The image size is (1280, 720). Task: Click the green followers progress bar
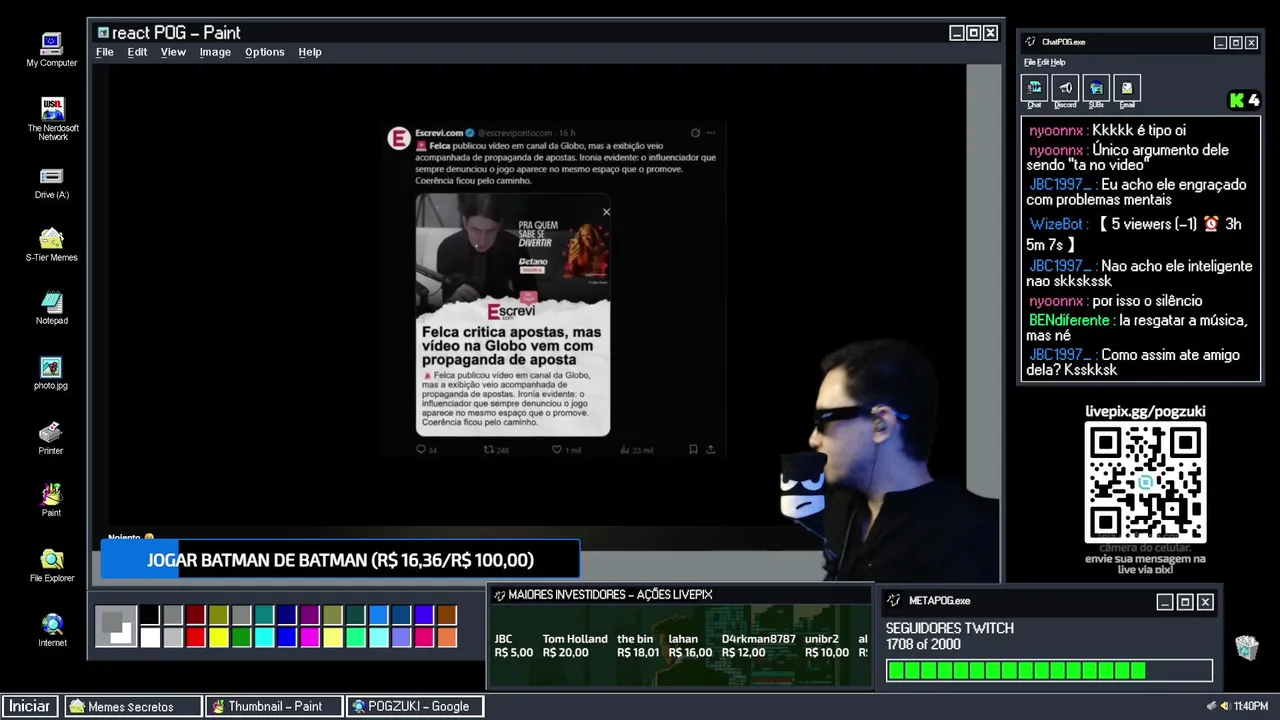click(x=1049, y=670)
